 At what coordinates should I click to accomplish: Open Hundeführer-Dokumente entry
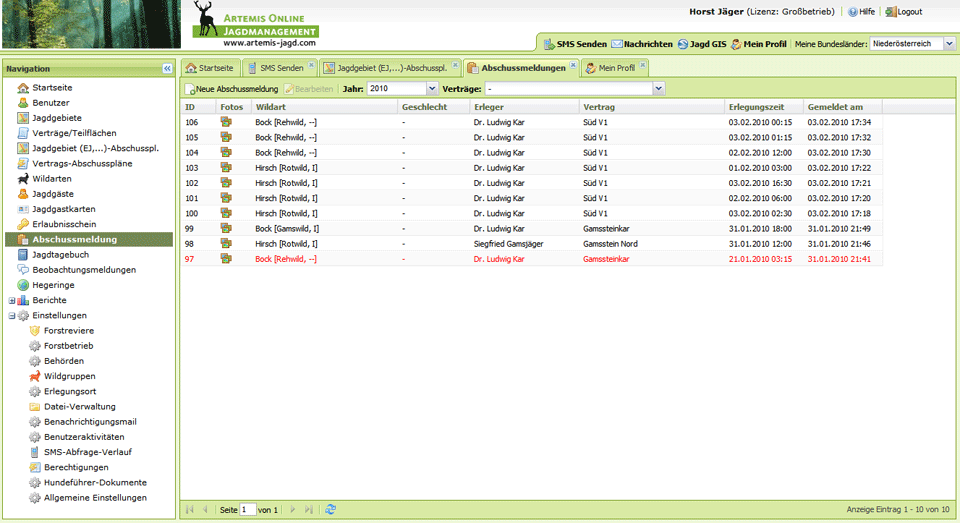(x=95, y=483)
